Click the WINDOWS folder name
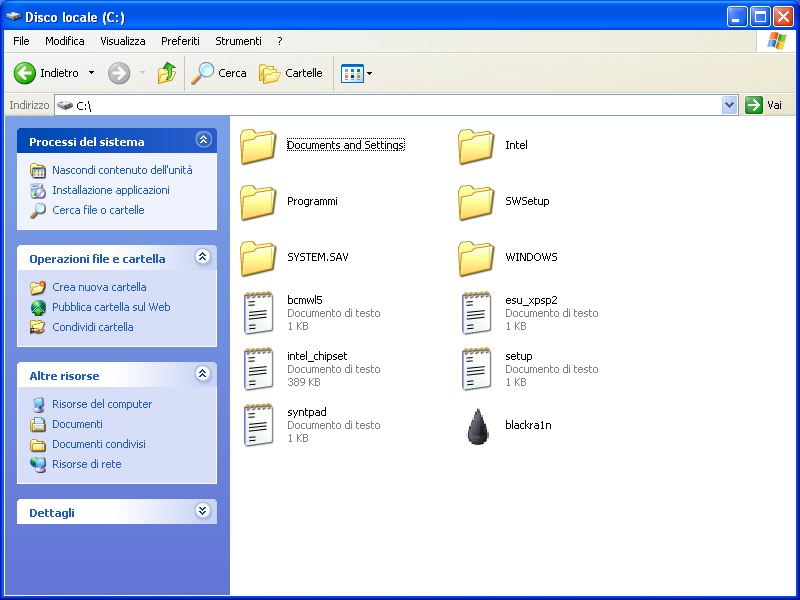800x600 pixels. point(531,257)
